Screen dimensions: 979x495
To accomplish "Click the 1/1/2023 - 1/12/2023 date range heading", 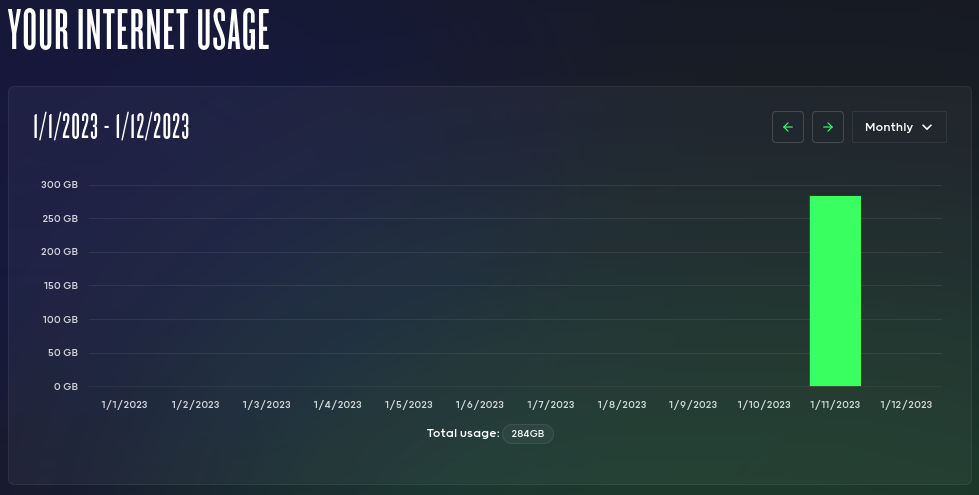I will tap(111, 127).
